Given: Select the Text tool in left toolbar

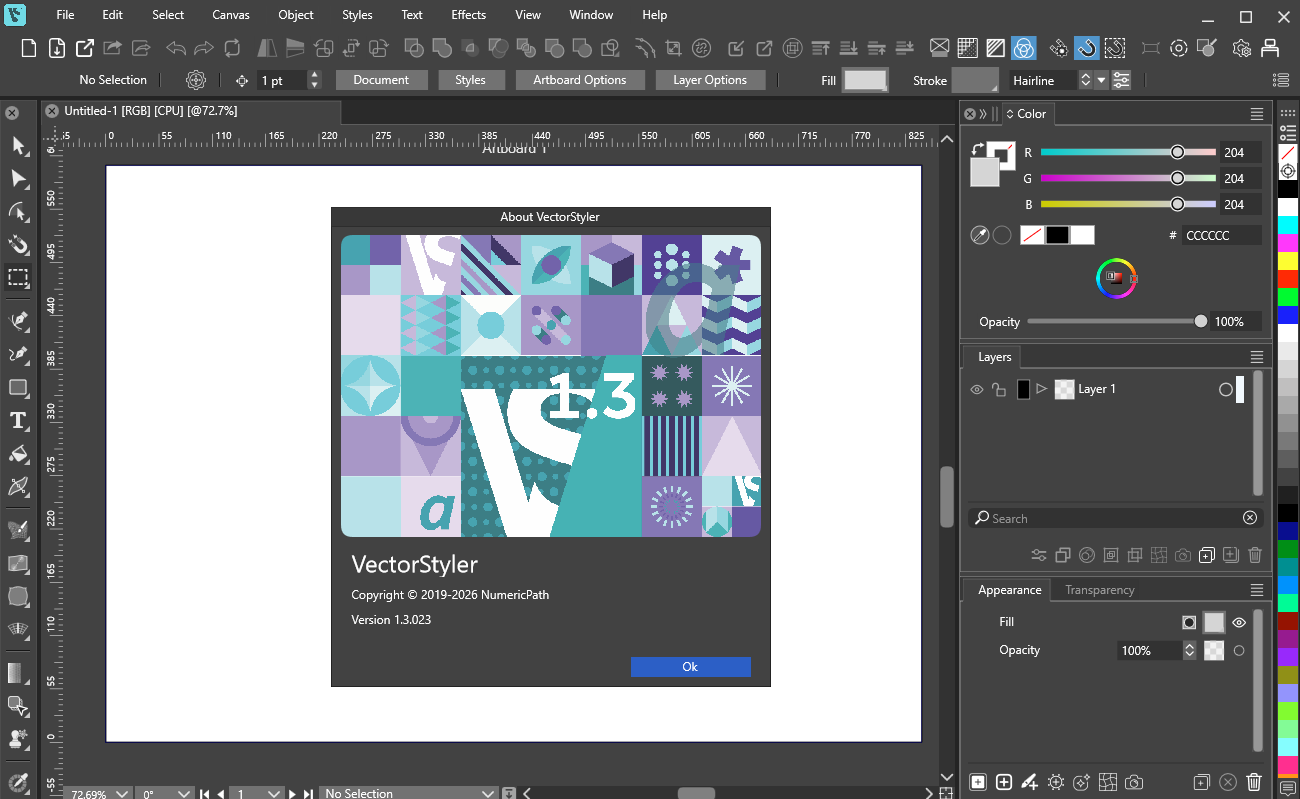Looking at the screenshot, I should click(x=18, y=421).
